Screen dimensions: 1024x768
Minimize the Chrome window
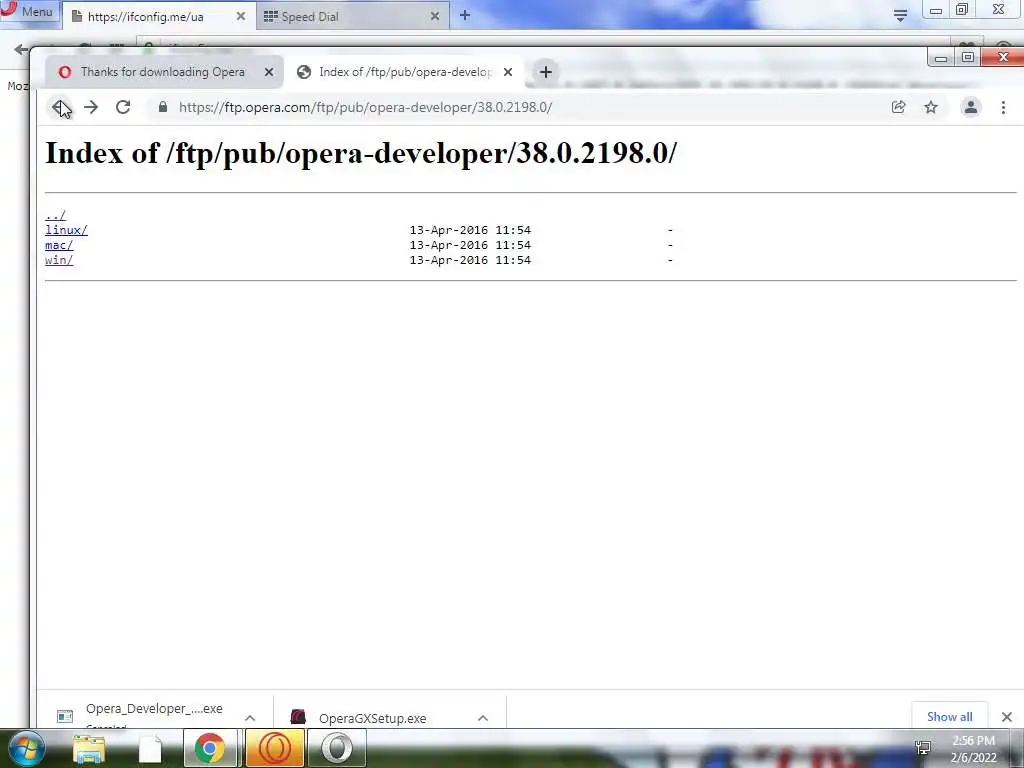[940, 57]
